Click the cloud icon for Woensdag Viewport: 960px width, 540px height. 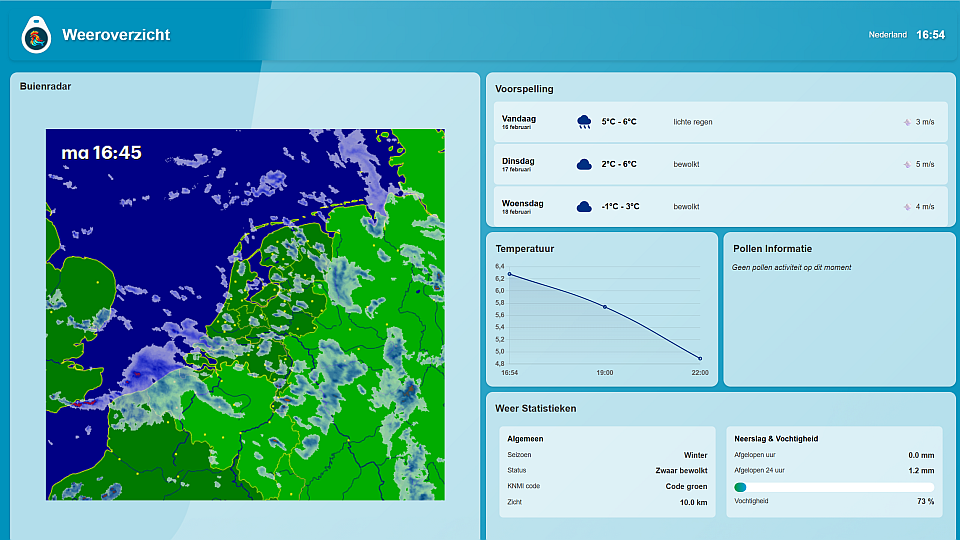point(584,206)
